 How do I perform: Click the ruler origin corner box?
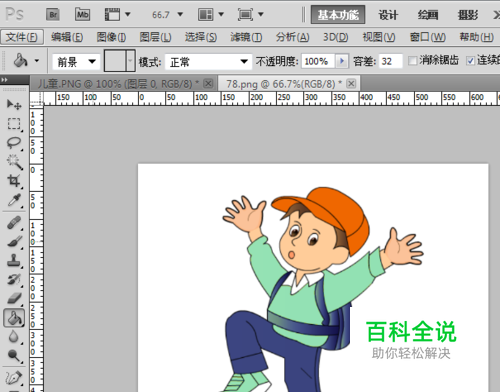click(x=37, y=99)
